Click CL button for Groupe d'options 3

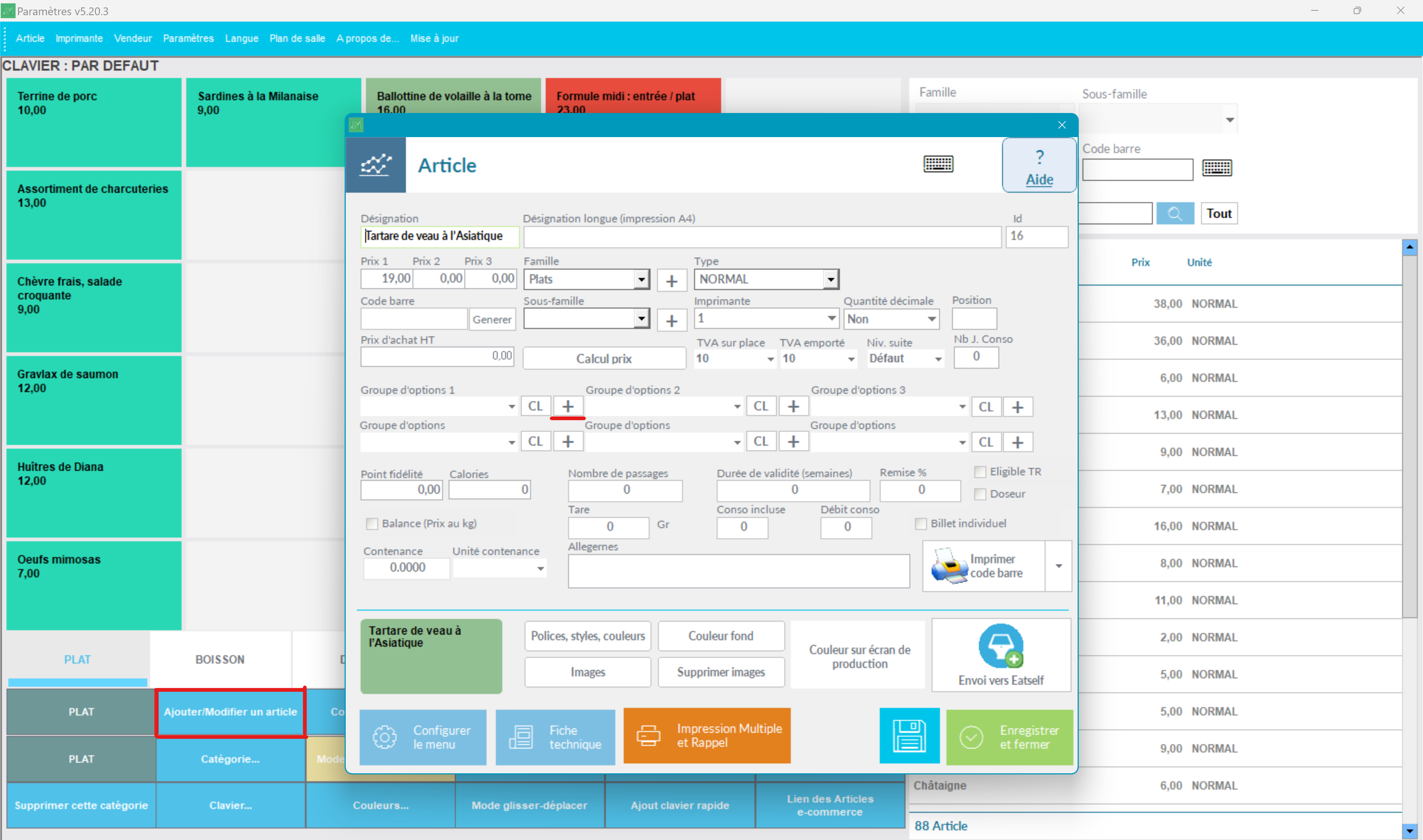point(986,406)
